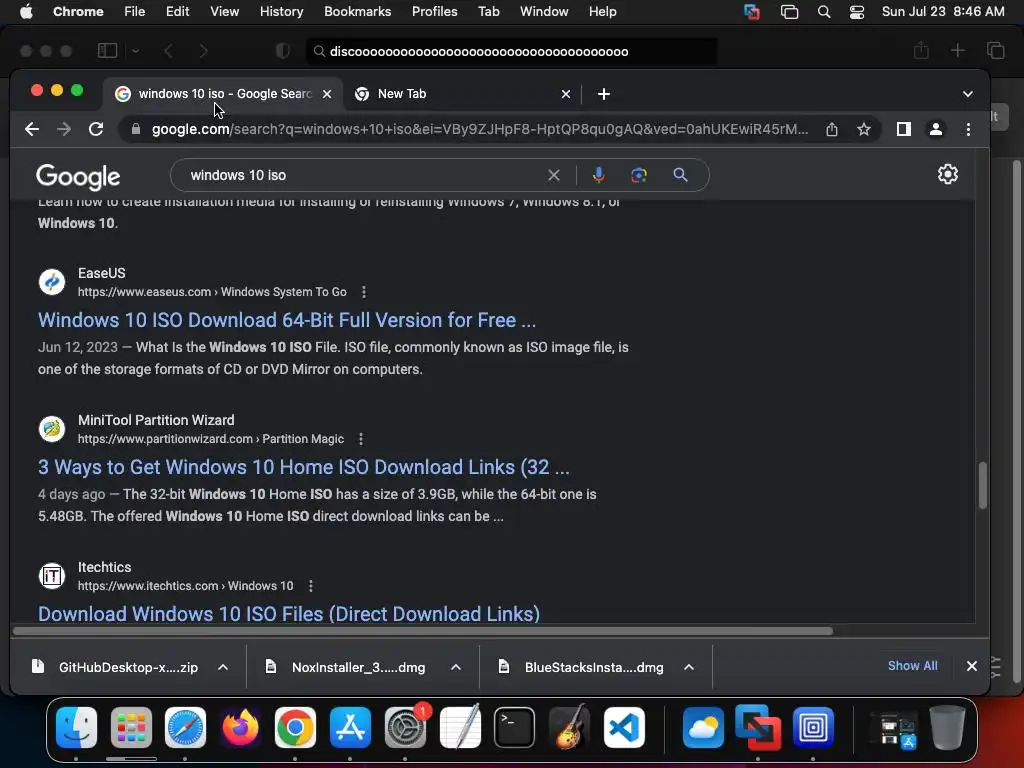Launch Safari from the Dock
Image resolution: width=1024 pixels, height=768 pixels.
pos(185,727)
